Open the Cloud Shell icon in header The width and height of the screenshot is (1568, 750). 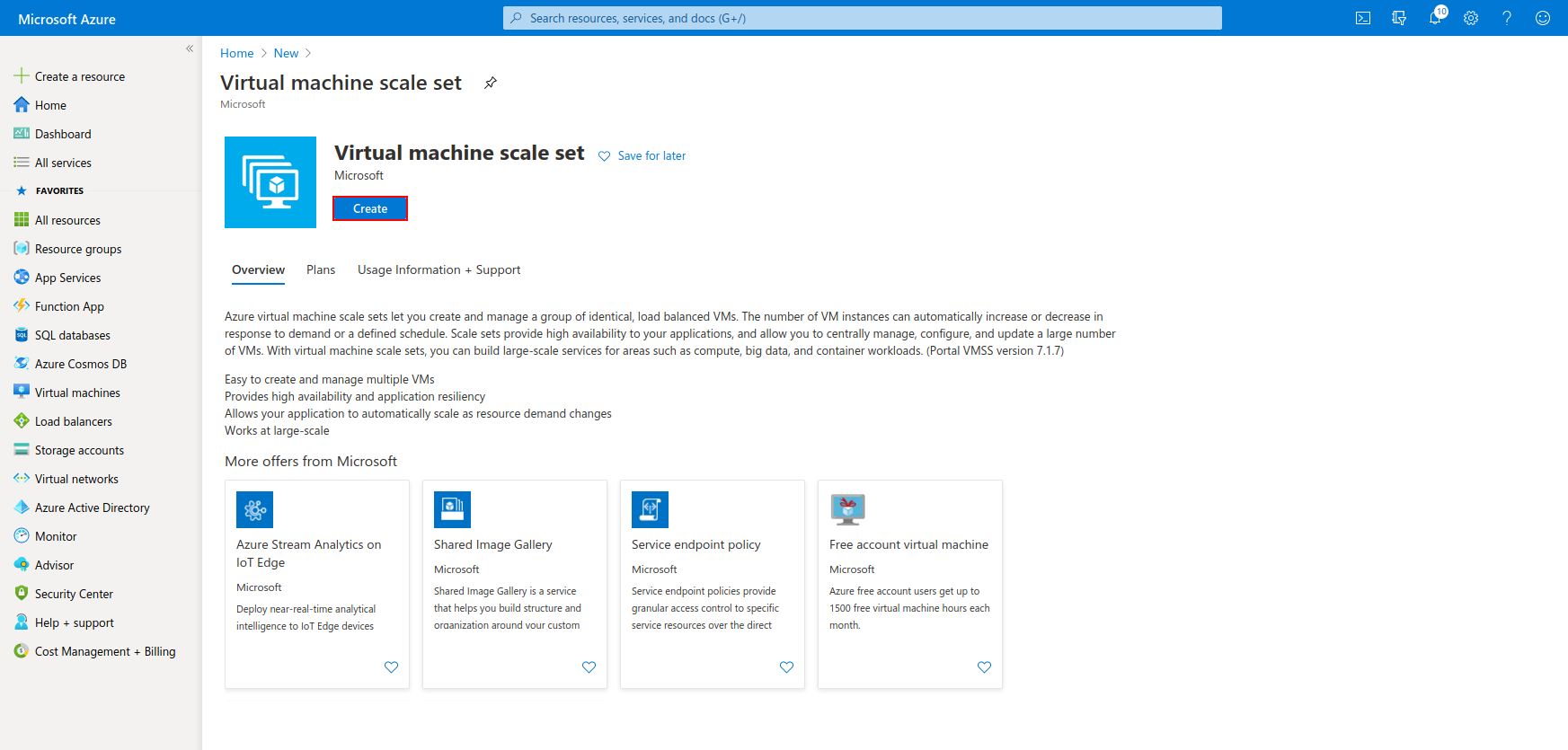coord(1363,18)
